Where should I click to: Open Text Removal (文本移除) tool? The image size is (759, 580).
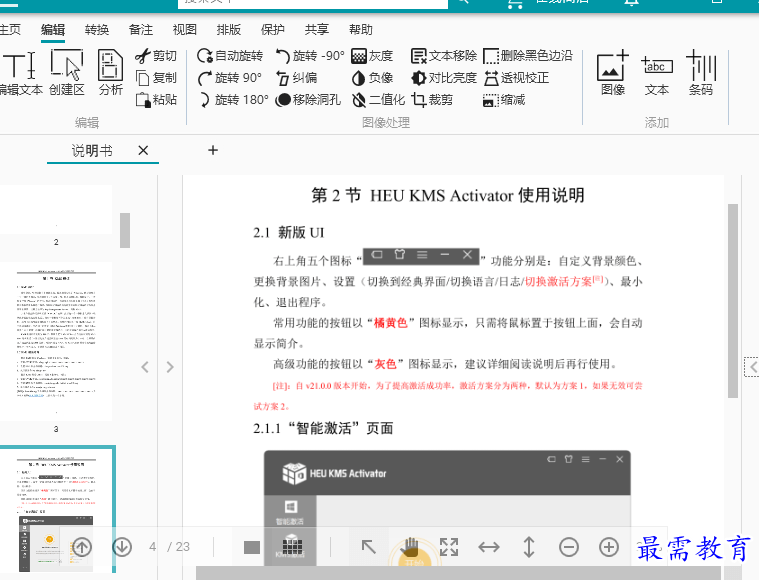pyautogui.click(x=443, y=56)
